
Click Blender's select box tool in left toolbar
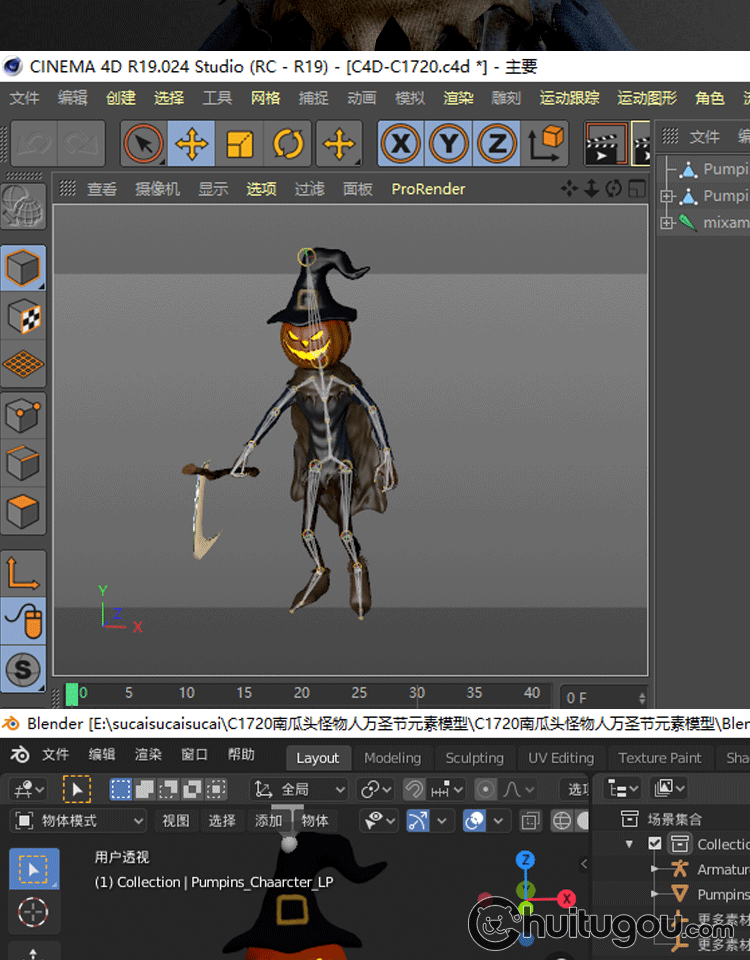tap(33, 869)
